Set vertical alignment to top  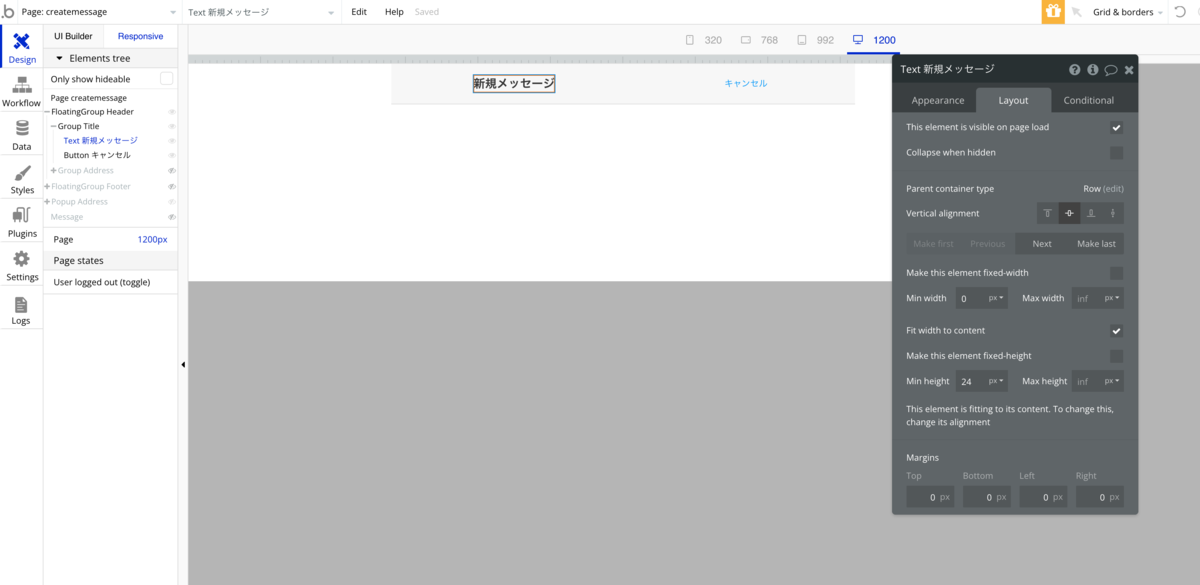[x=1048, y=213]
